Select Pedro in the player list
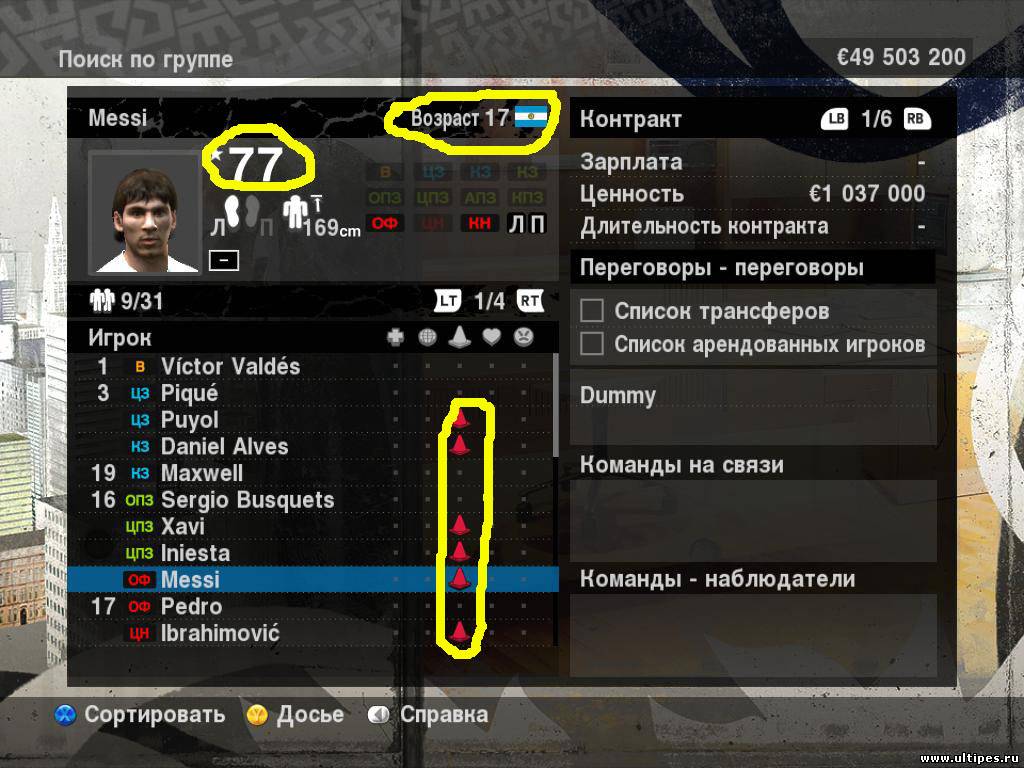 (x=313, y=606)
